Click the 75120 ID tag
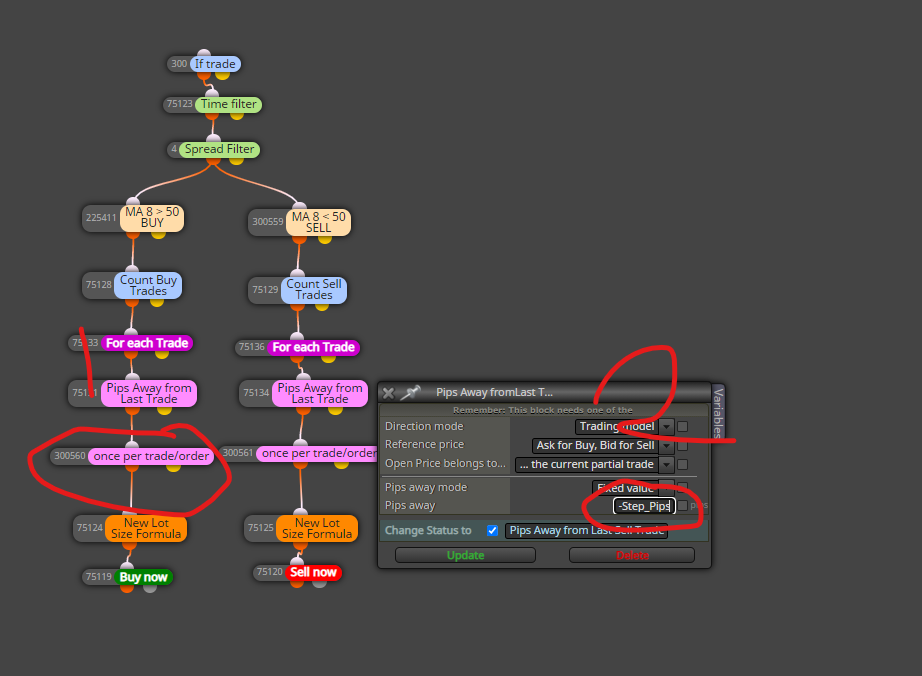 click(x=270, y=572)
